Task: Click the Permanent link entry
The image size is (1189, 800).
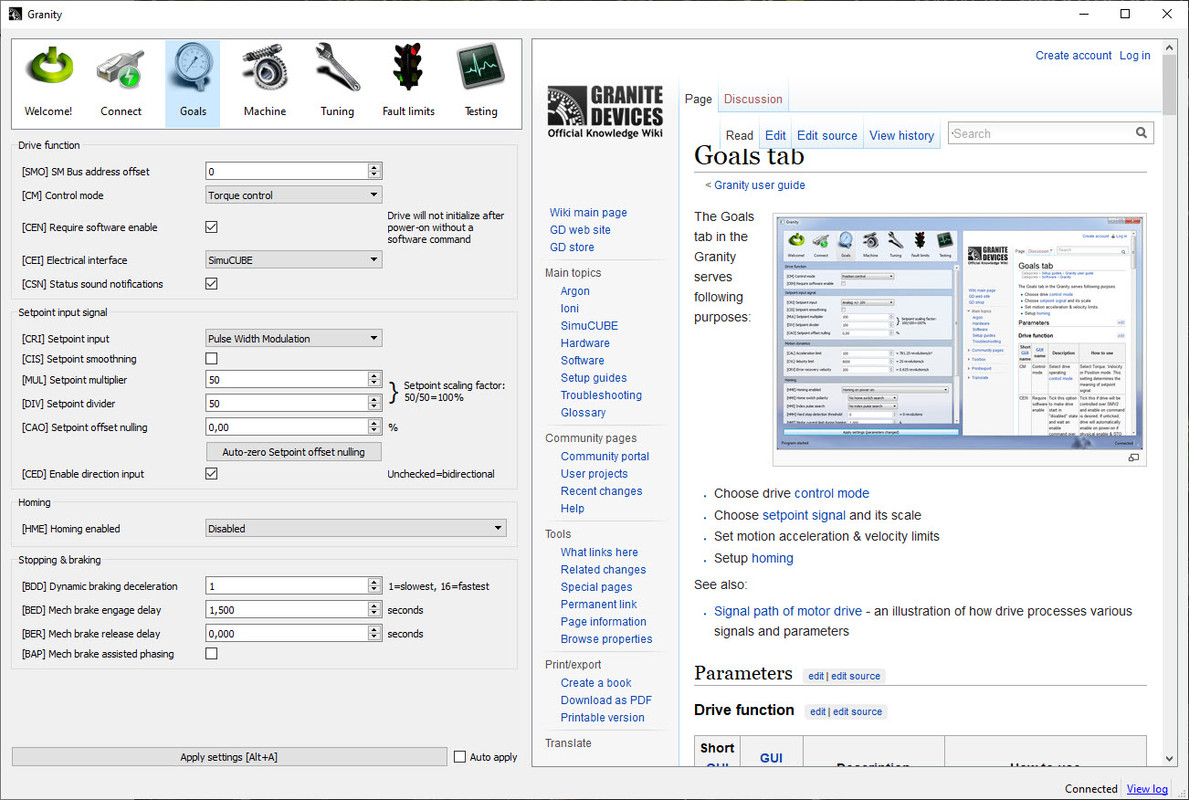Action: pos(598,604)
